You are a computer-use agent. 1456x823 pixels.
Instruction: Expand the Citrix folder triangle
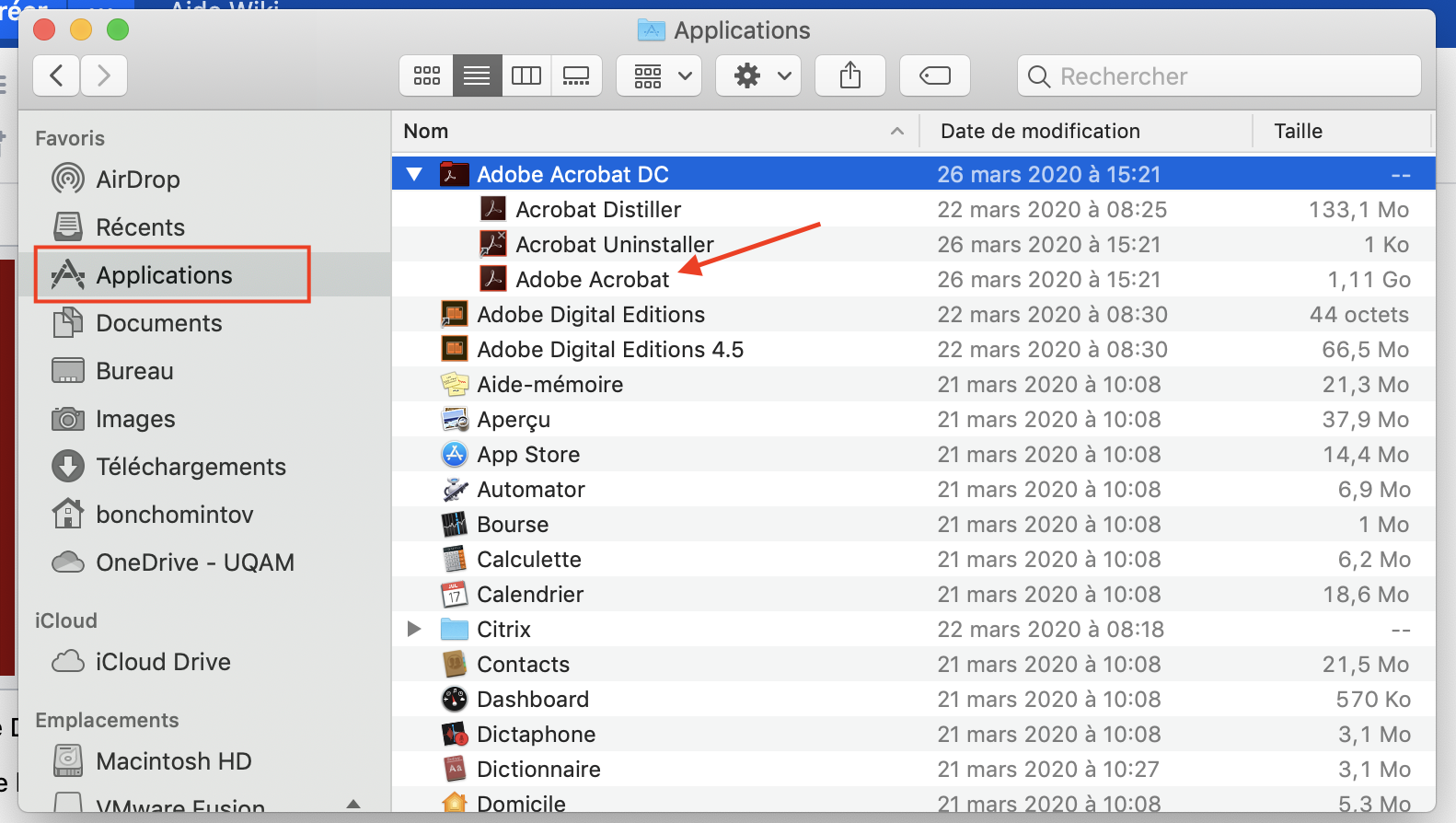click(414, 629)
